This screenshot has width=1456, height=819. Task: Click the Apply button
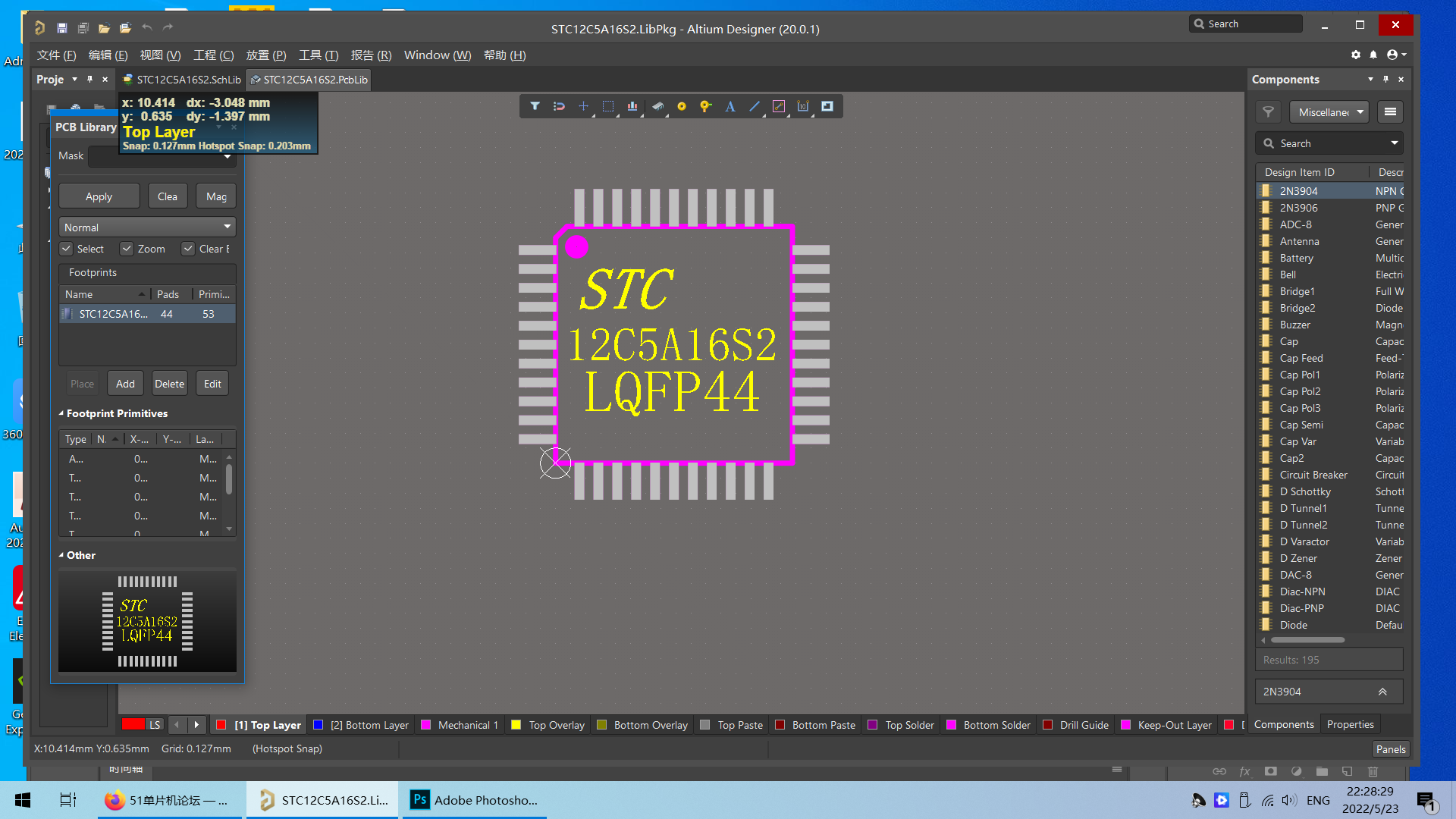pos(99,196)
